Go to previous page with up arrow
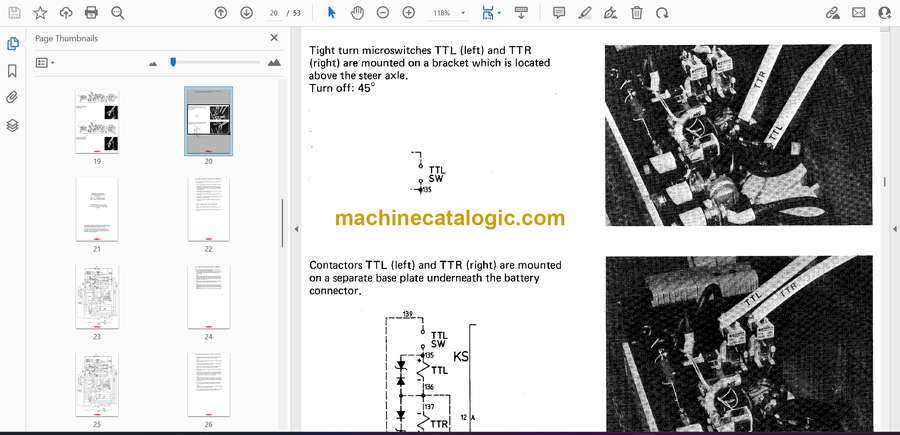Viewport: 900px width, 435px height. coord(220,13)
